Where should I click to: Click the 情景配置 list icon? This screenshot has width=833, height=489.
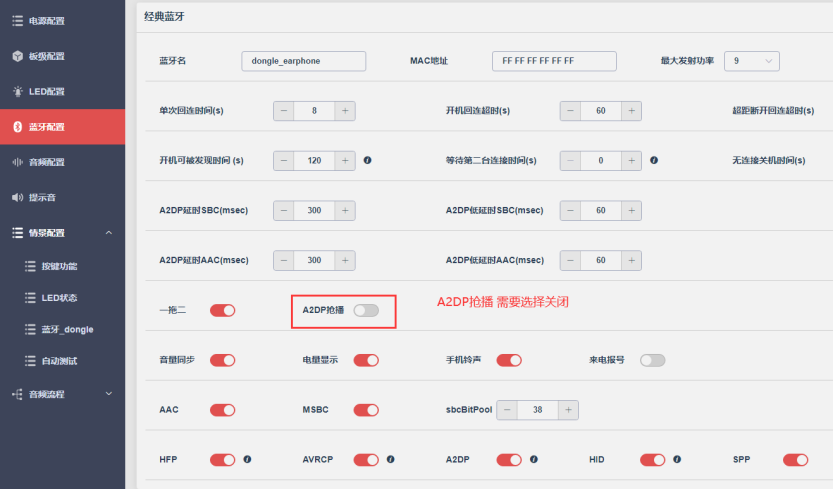[x=18, y=233]
